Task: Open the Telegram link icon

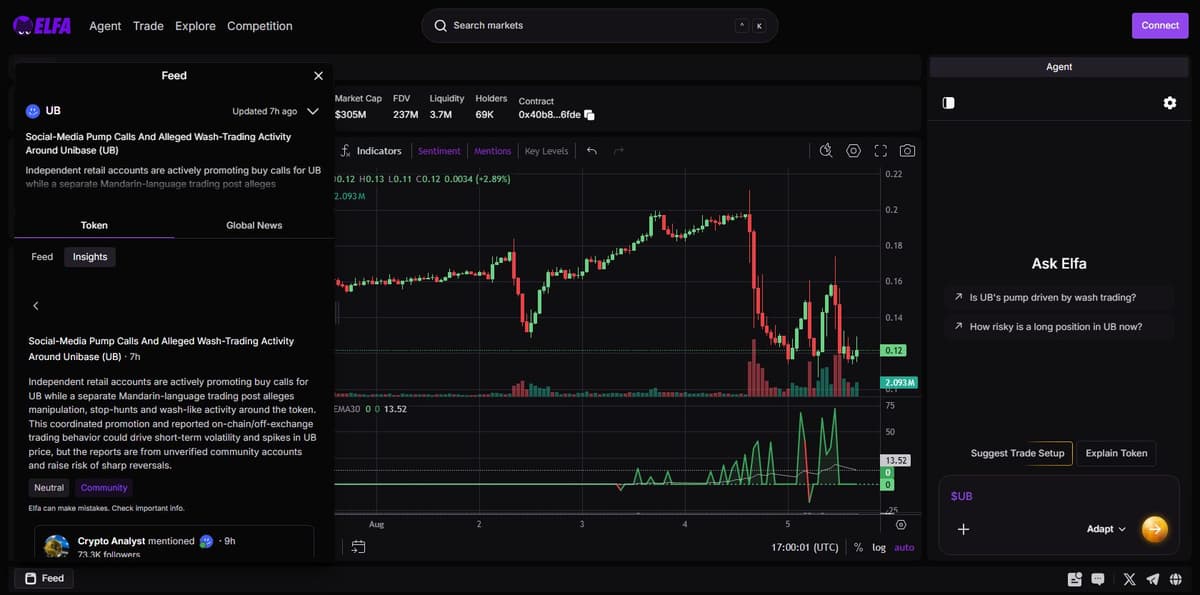Action: click(x=1153, y=579)
